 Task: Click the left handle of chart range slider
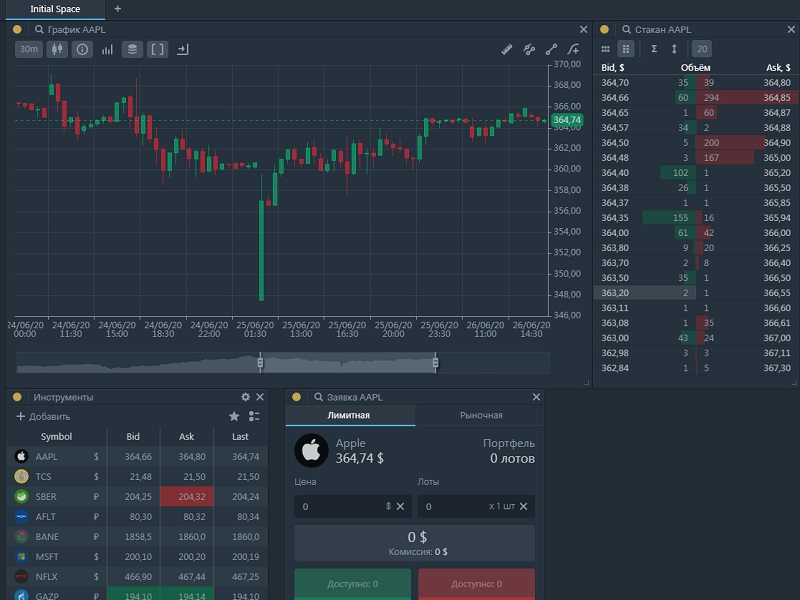260,363
